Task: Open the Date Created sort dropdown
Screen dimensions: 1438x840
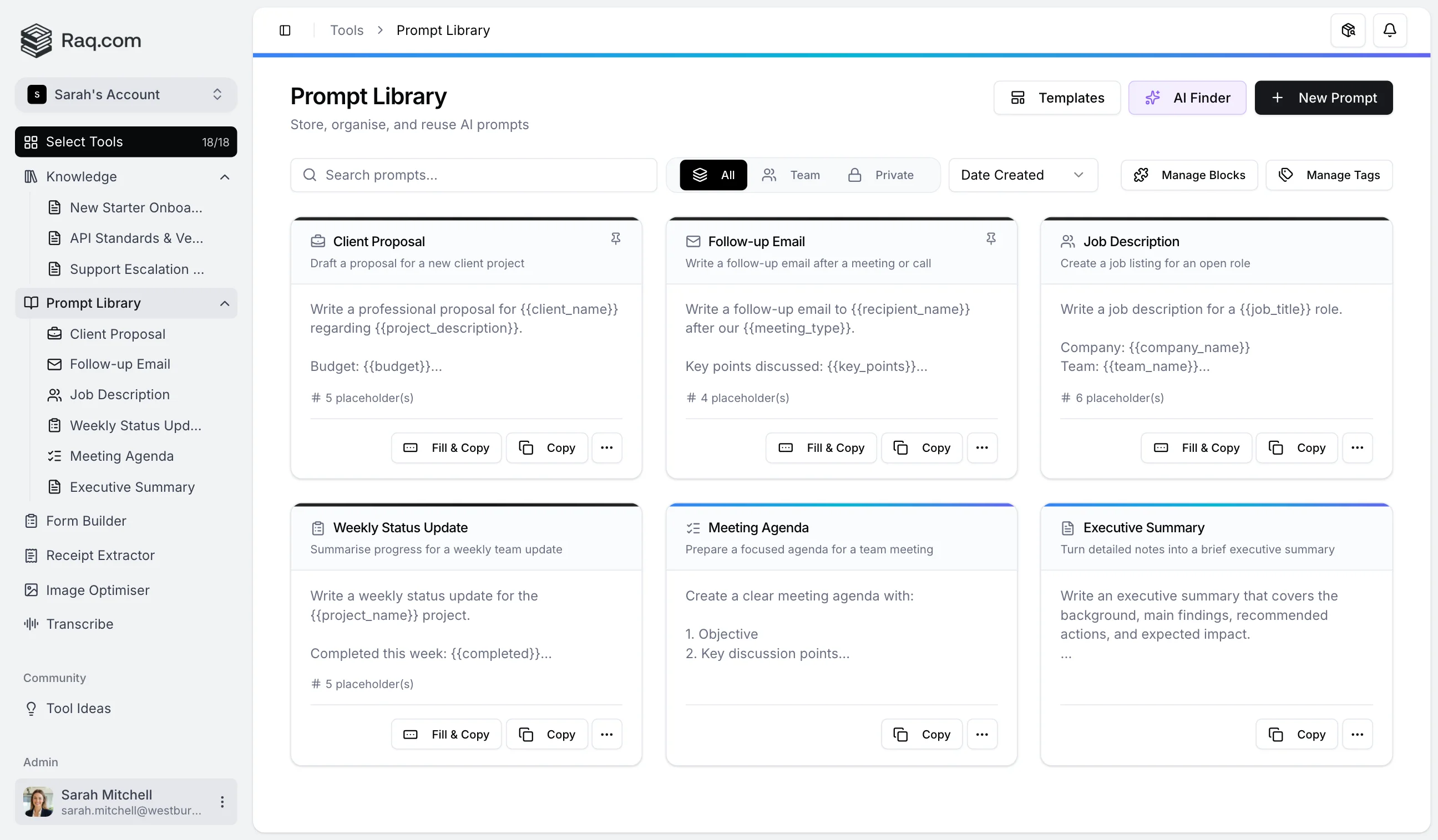Action: tap(1022, 175)
